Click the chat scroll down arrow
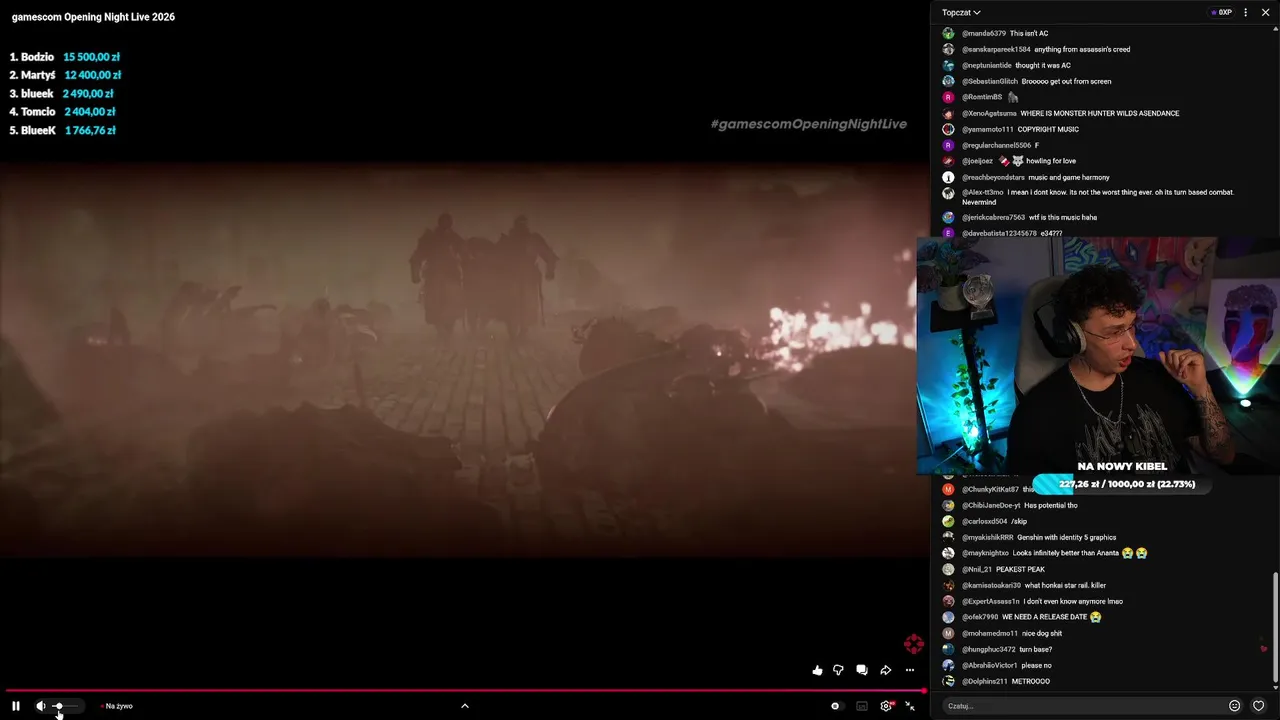This screenshot has width=1280, height=720. pyautogui.click(x=1276, y=690)
